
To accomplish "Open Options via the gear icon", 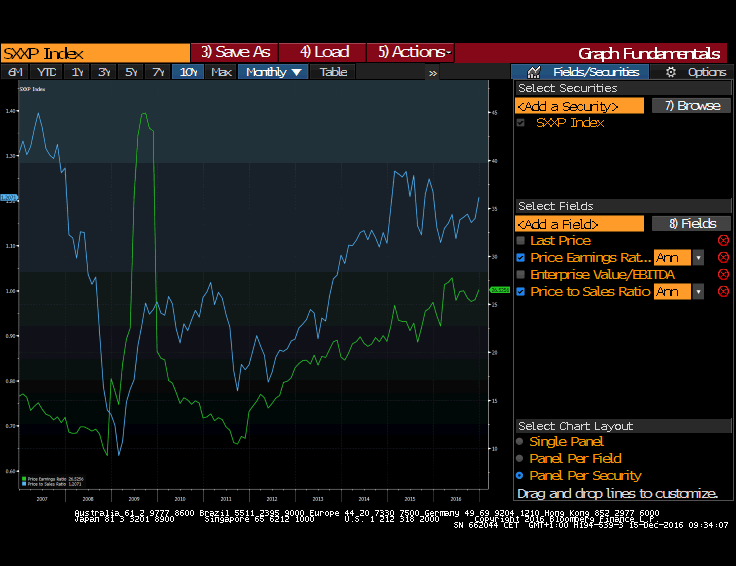I will point(671,72).
